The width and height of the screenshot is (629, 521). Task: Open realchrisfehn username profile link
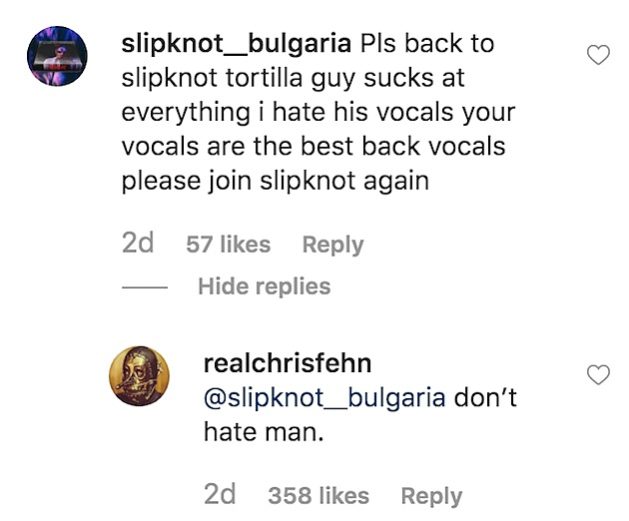point(287,364)
